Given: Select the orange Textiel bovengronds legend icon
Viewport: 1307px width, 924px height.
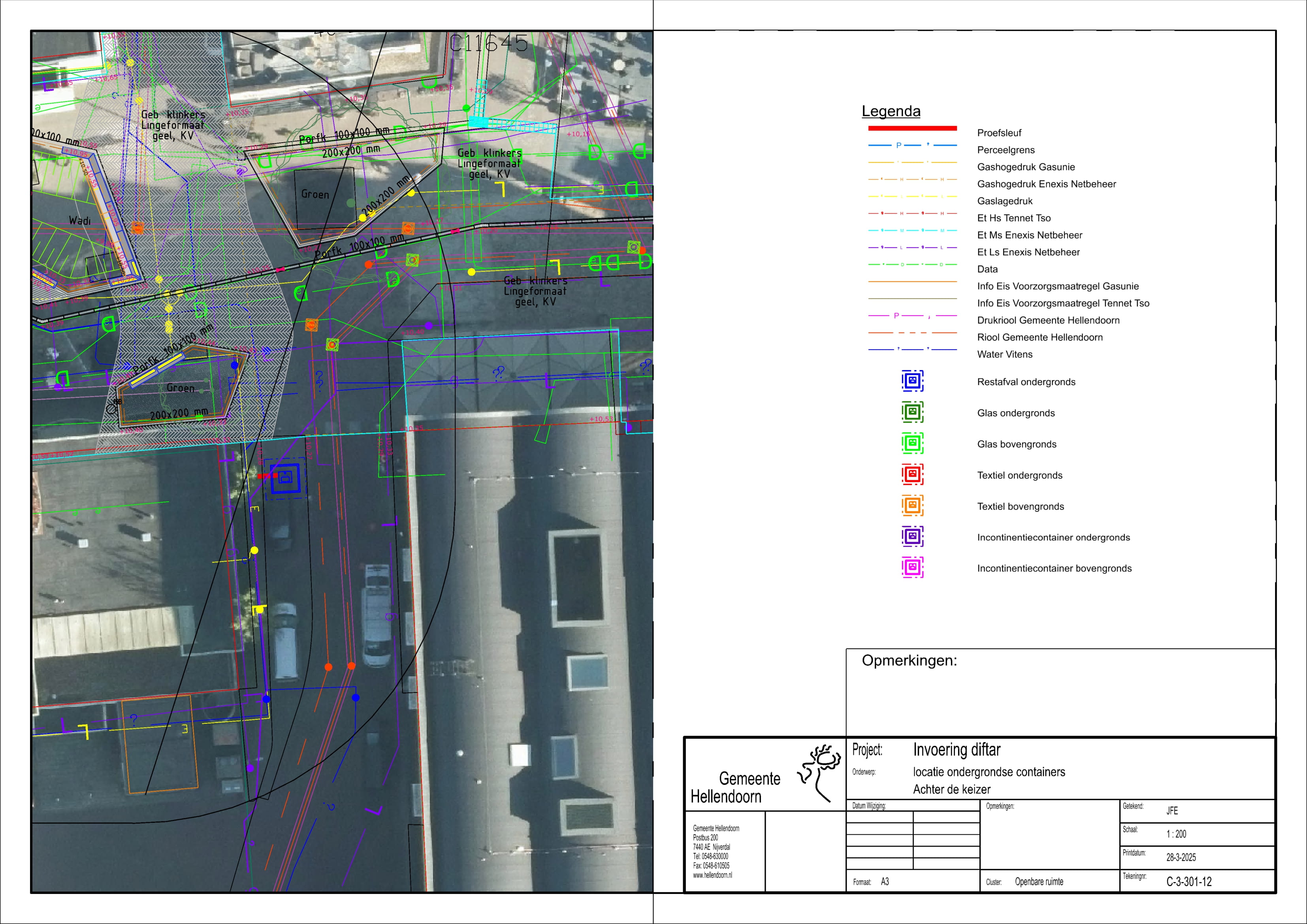Looking at the screenshot, I should (912, 506).
